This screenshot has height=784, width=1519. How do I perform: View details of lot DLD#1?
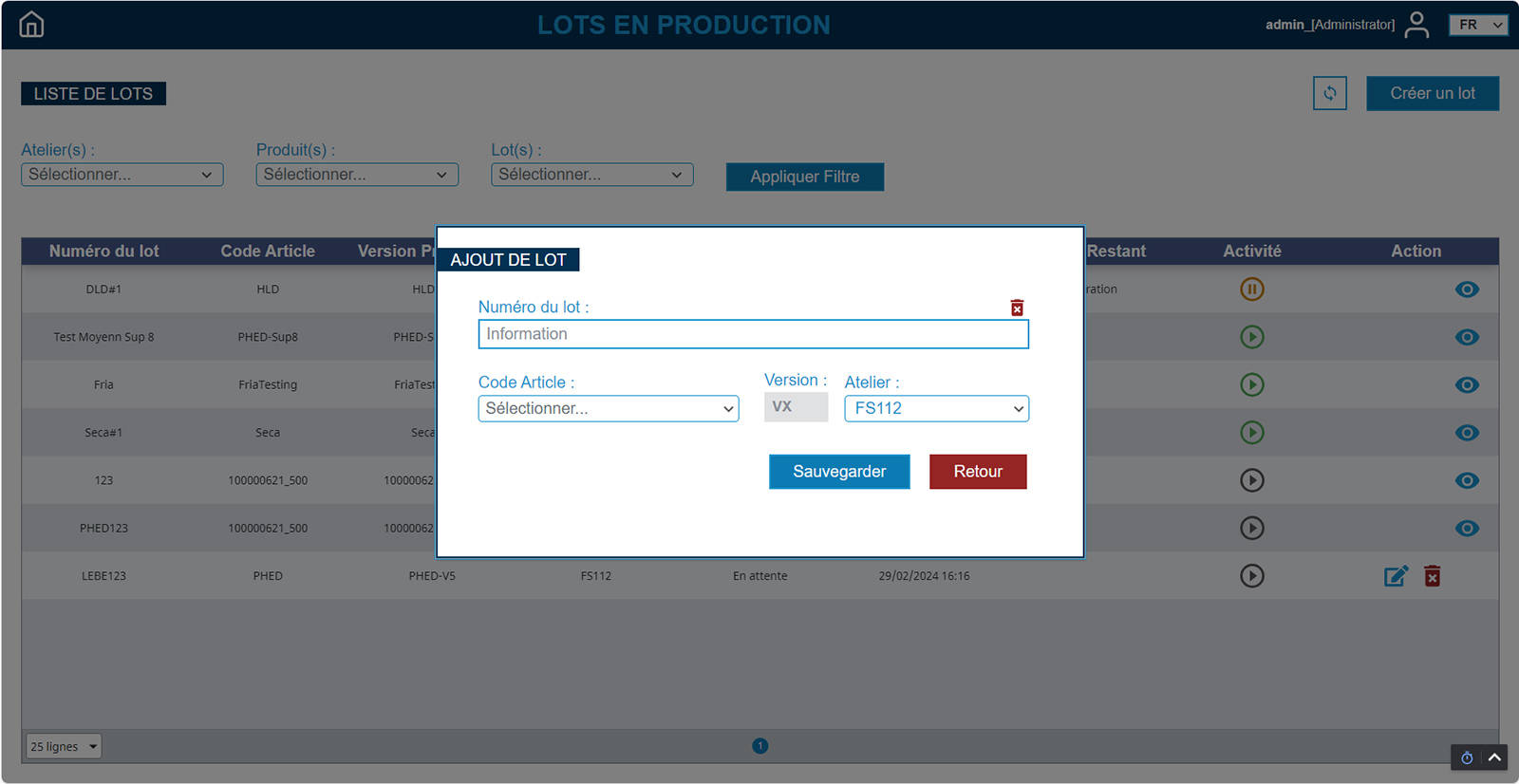point(1467,289)
